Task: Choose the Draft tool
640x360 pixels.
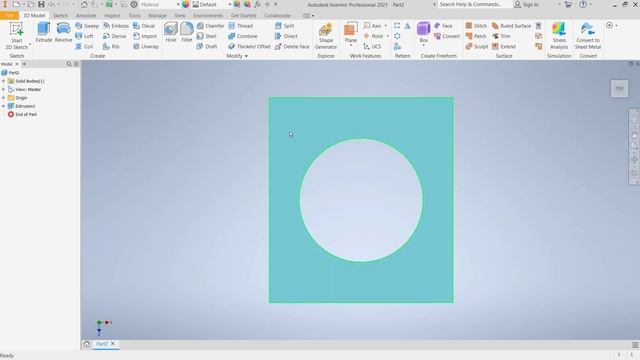Action: tap(207, 47)
